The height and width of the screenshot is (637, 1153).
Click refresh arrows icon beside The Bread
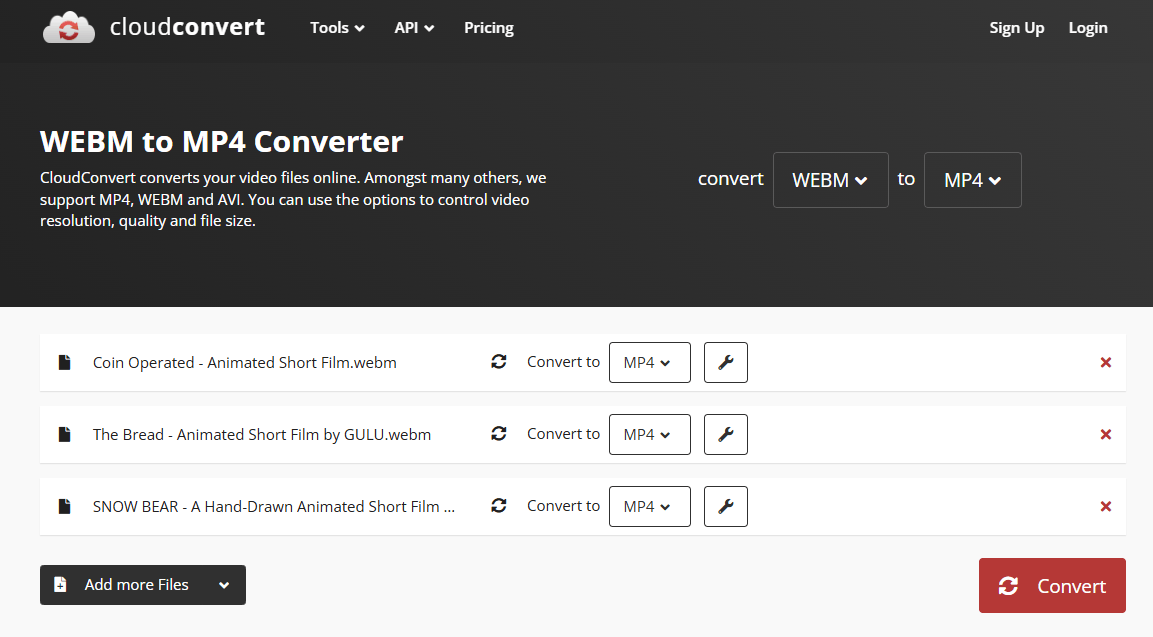[x=499, y=434]
